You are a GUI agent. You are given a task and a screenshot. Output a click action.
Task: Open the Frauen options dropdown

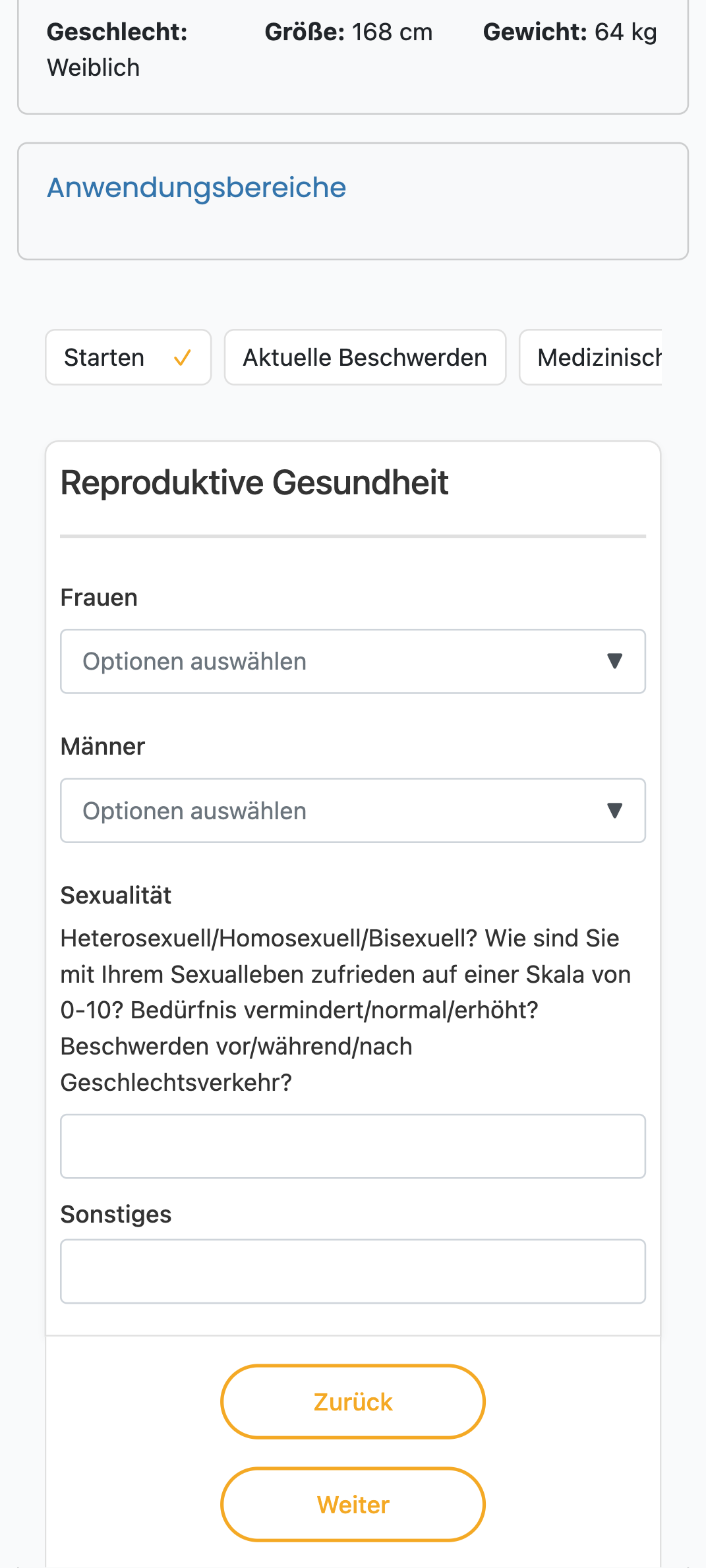coord(353,661)
